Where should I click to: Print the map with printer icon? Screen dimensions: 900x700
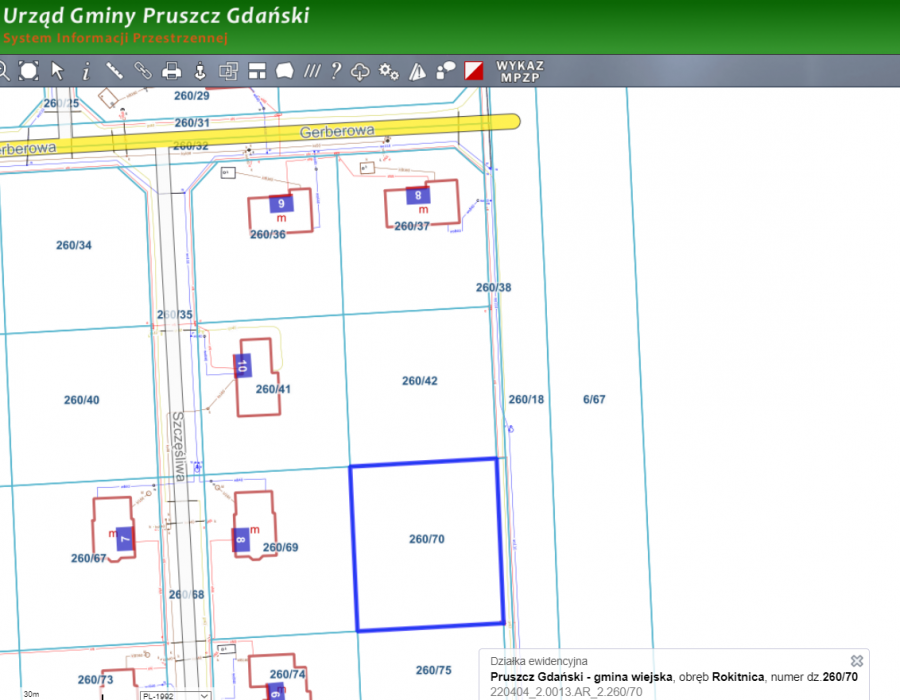[171, 70]
